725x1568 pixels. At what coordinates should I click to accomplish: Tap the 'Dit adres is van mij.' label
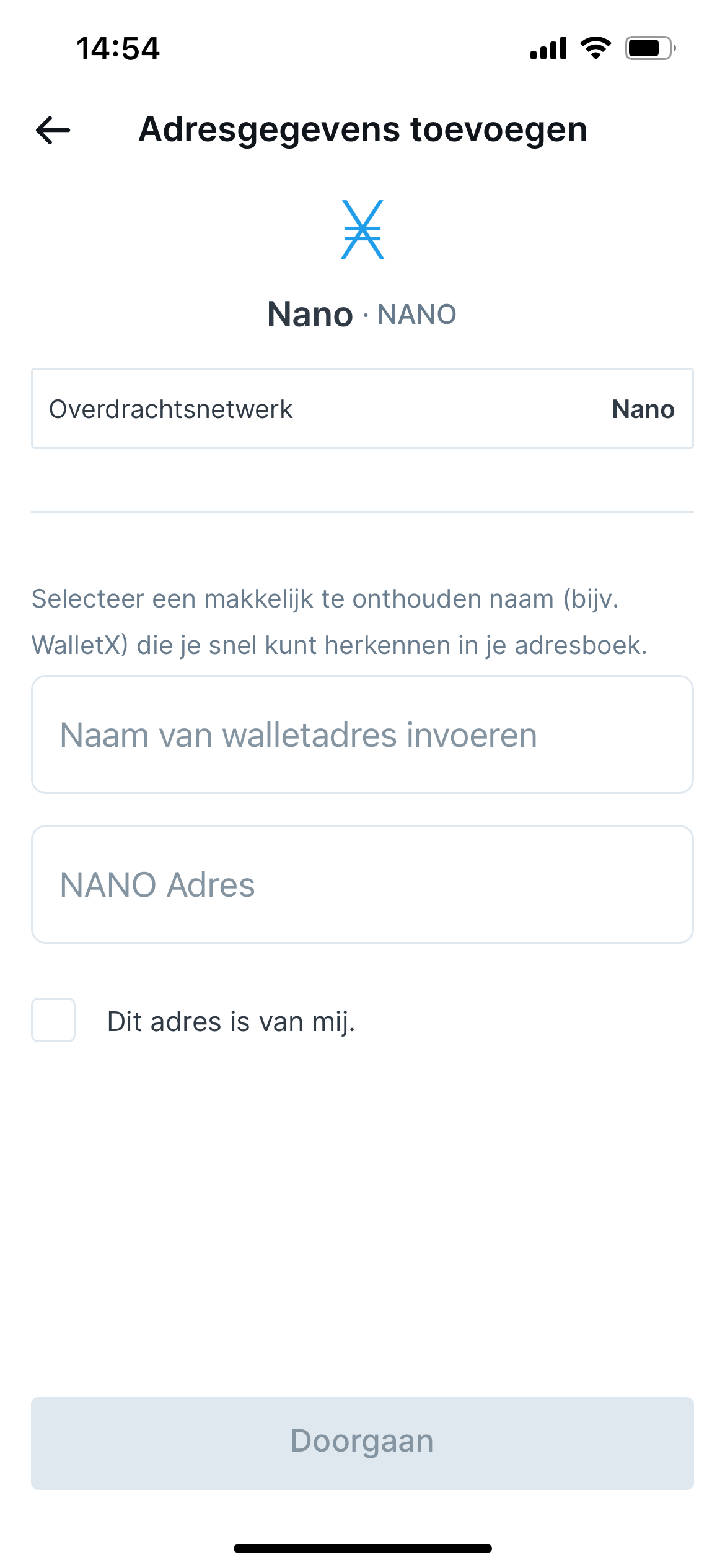[231, 1022]
